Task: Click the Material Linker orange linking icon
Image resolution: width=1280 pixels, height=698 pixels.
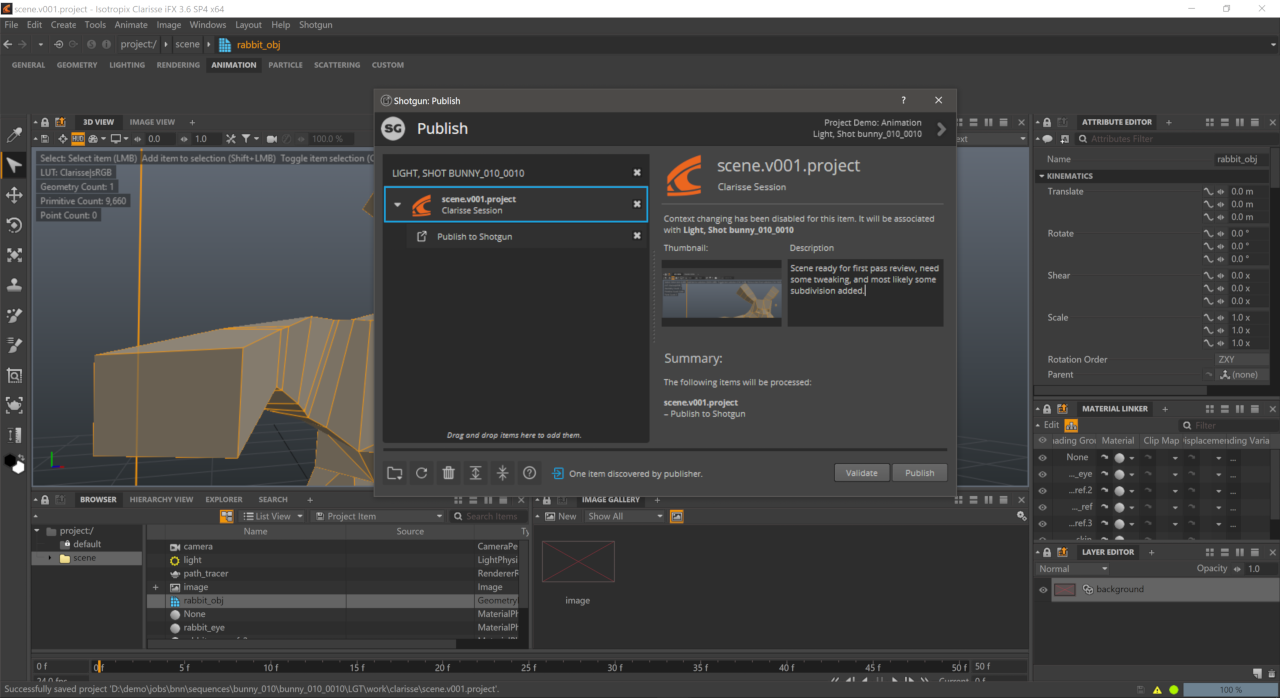Action: [1071, 425]
